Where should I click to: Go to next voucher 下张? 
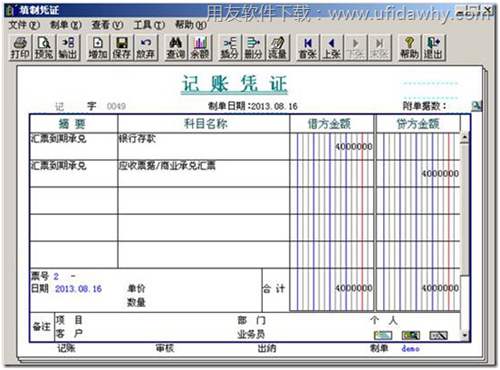(355, 48)
